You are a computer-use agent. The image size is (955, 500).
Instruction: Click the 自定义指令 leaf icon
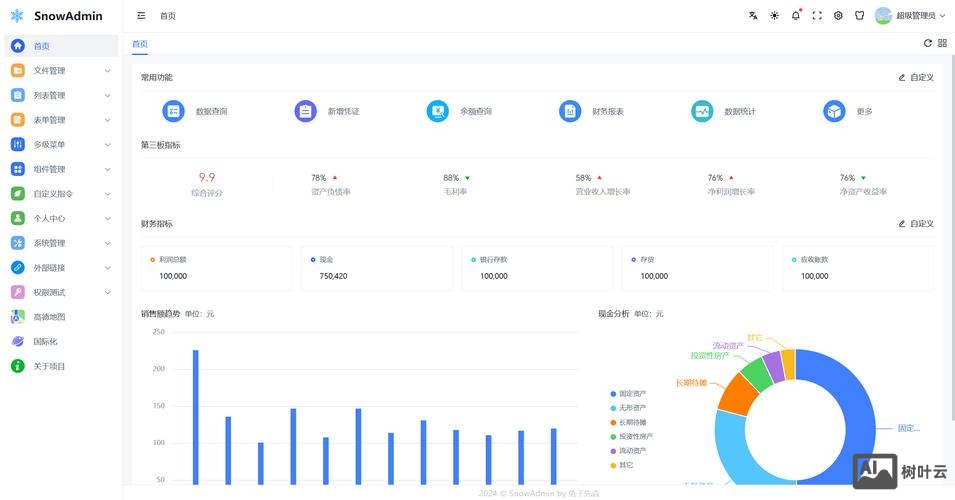18,194
